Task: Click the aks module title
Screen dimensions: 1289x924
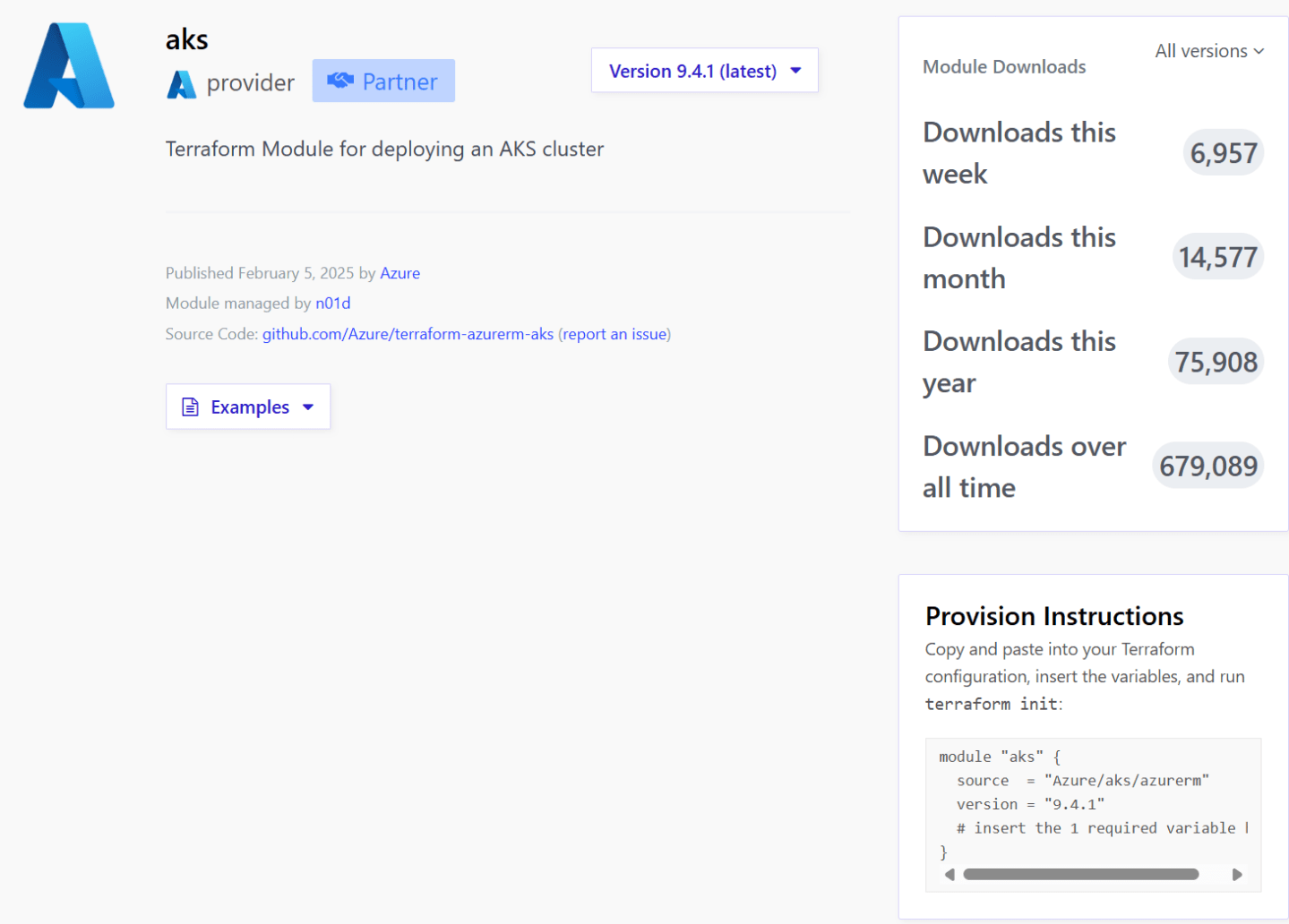Action: [x=186, y=39]
